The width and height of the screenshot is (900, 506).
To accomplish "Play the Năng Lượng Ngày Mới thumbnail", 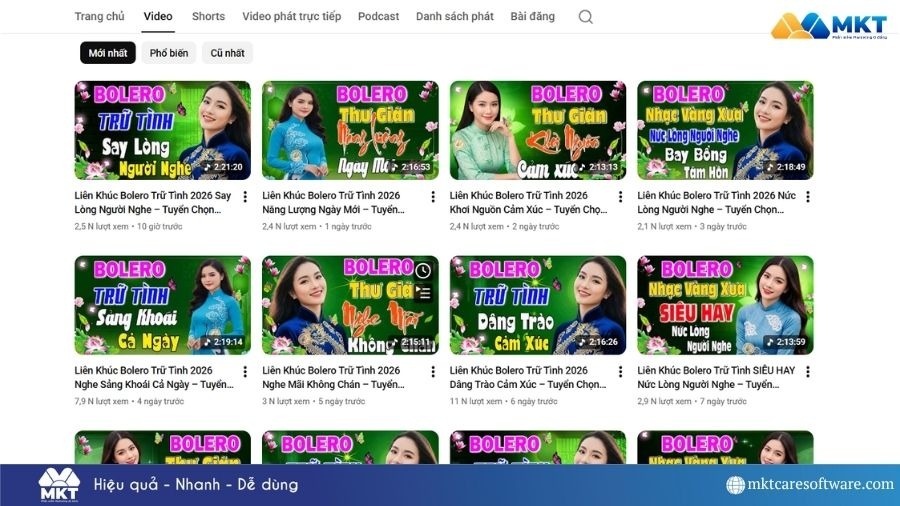I will pyautogui.click(x=350, y=130).
